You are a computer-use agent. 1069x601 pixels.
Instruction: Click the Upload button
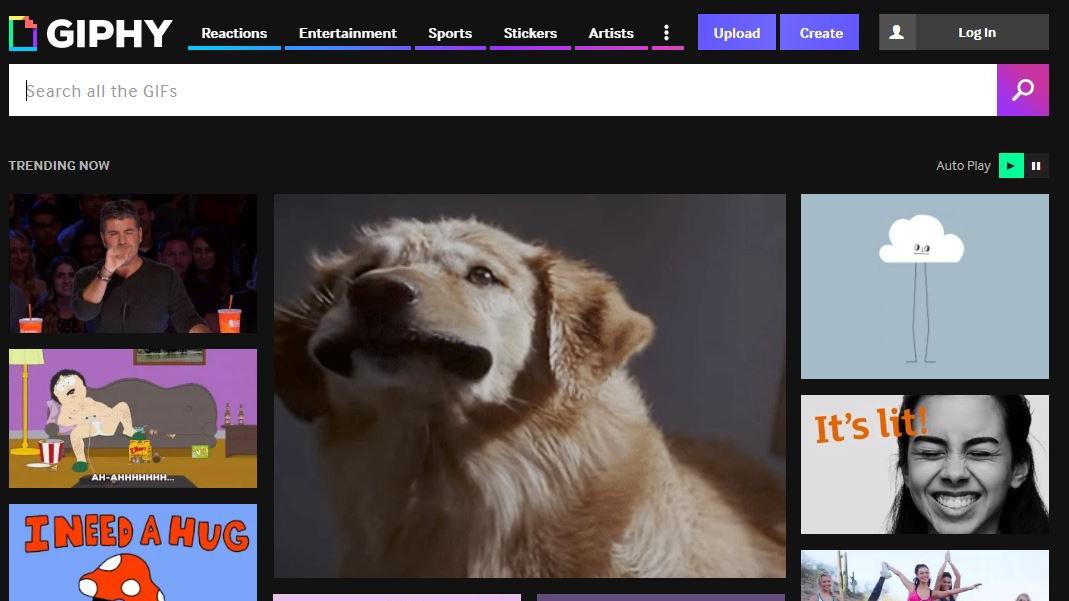tap(736, 32)
